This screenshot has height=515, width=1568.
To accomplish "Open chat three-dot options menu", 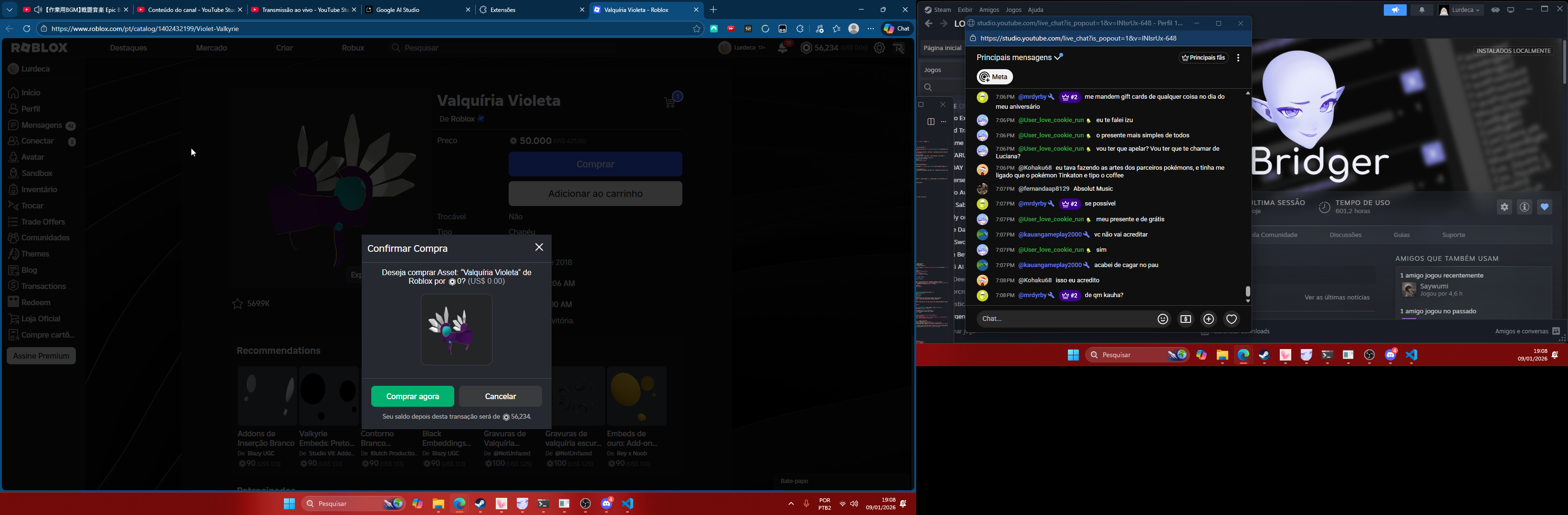I will (x=1238, y=58).
